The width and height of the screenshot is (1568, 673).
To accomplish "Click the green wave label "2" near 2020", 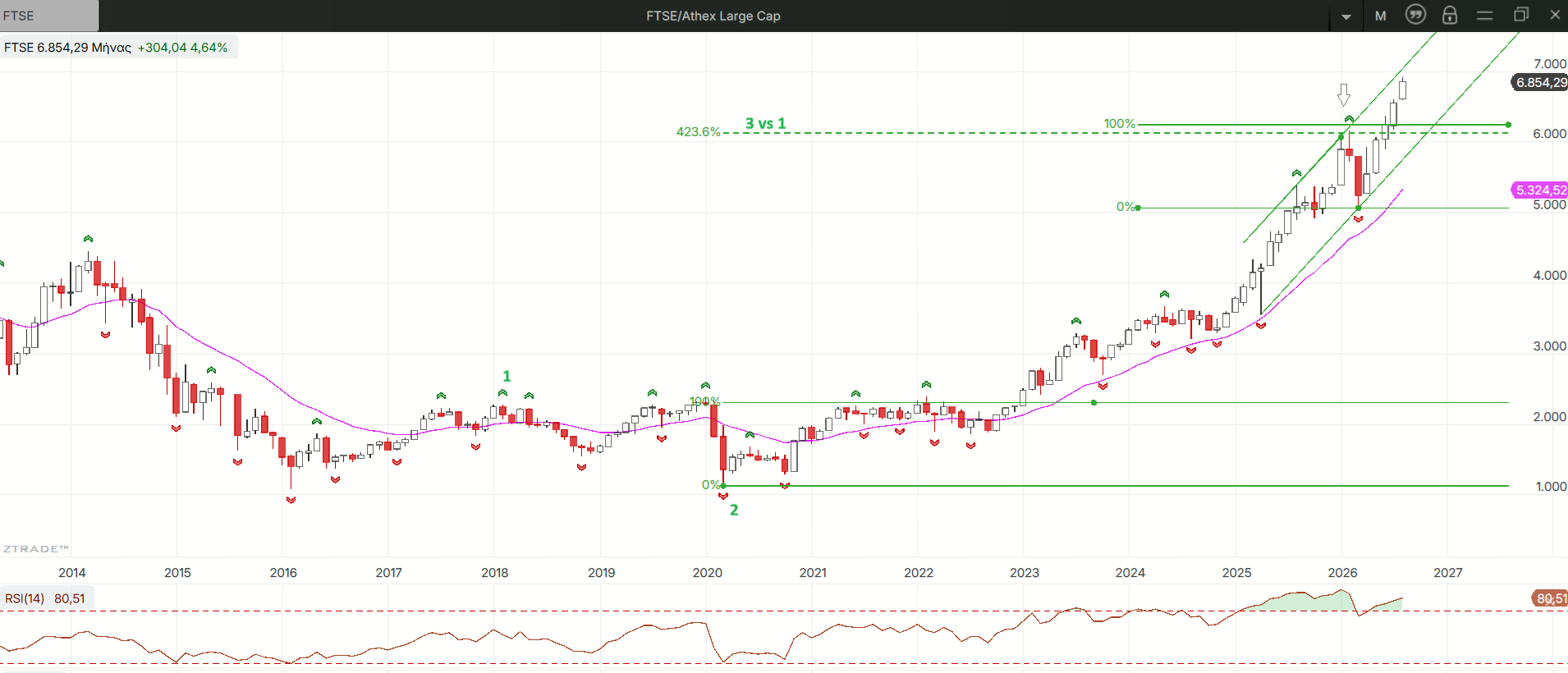I will coord(734,510).
